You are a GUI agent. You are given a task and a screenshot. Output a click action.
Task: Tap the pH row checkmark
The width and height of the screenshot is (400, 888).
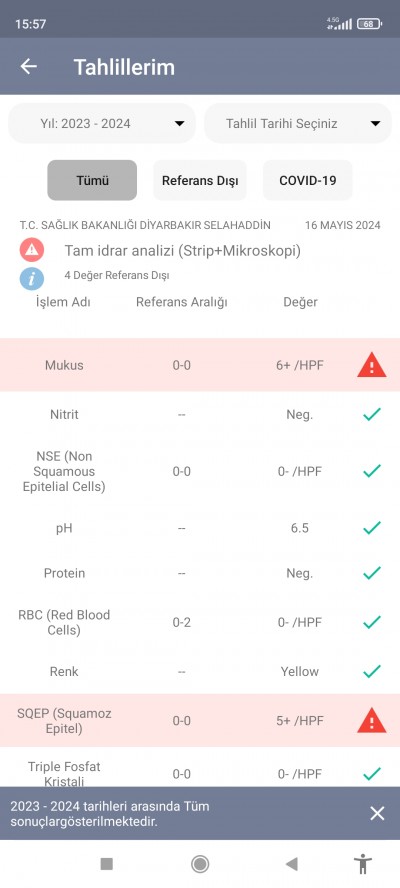(372, 528)
